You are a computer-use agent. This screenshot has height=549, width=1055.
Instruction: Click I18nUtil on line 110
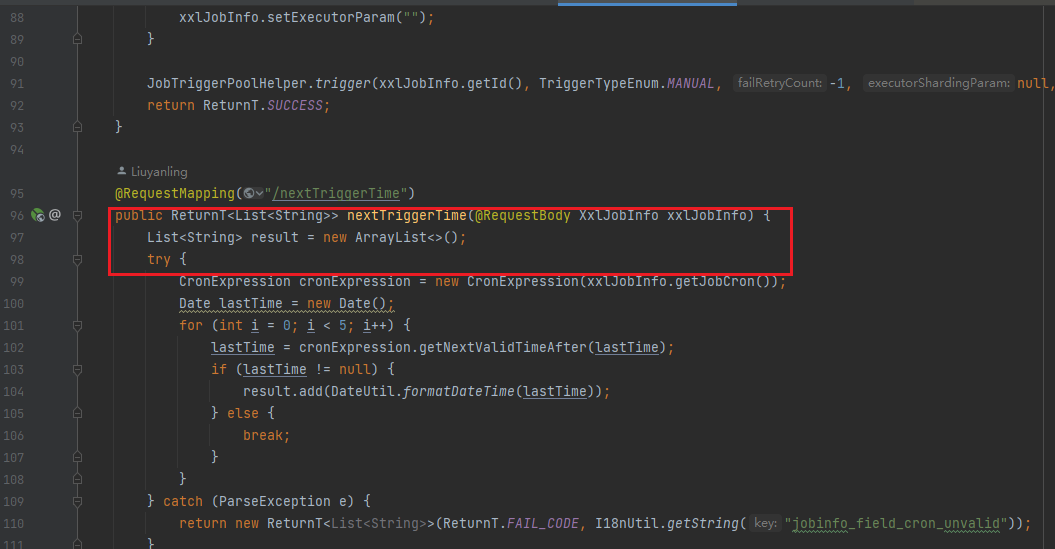[x=626, y=523]
